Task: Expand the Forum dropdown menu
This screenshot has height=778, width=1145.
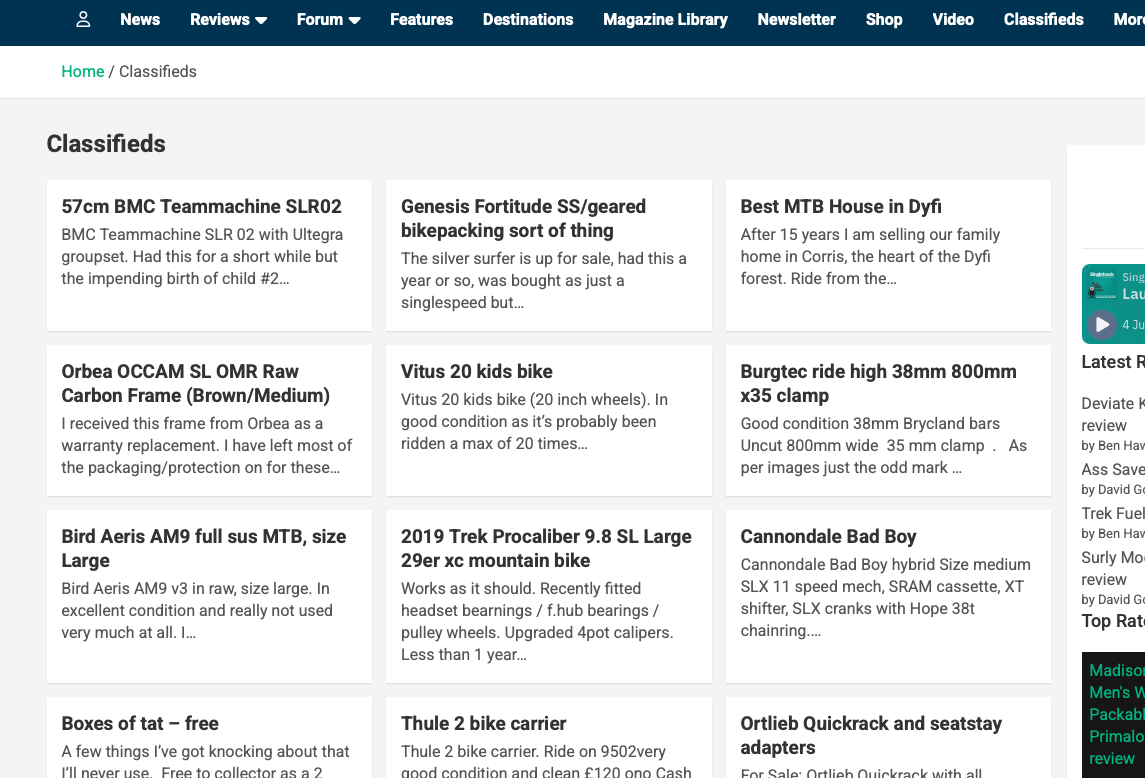Action: tap(328, 19)
